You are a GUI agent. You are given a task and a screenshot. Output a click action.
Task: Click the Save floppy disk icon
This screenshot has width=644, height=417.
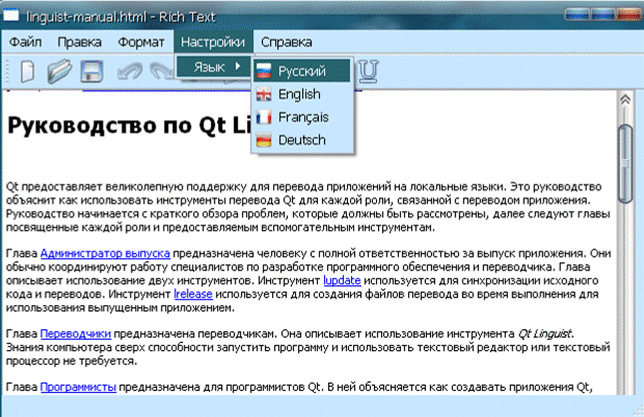[x=92, y=71]
